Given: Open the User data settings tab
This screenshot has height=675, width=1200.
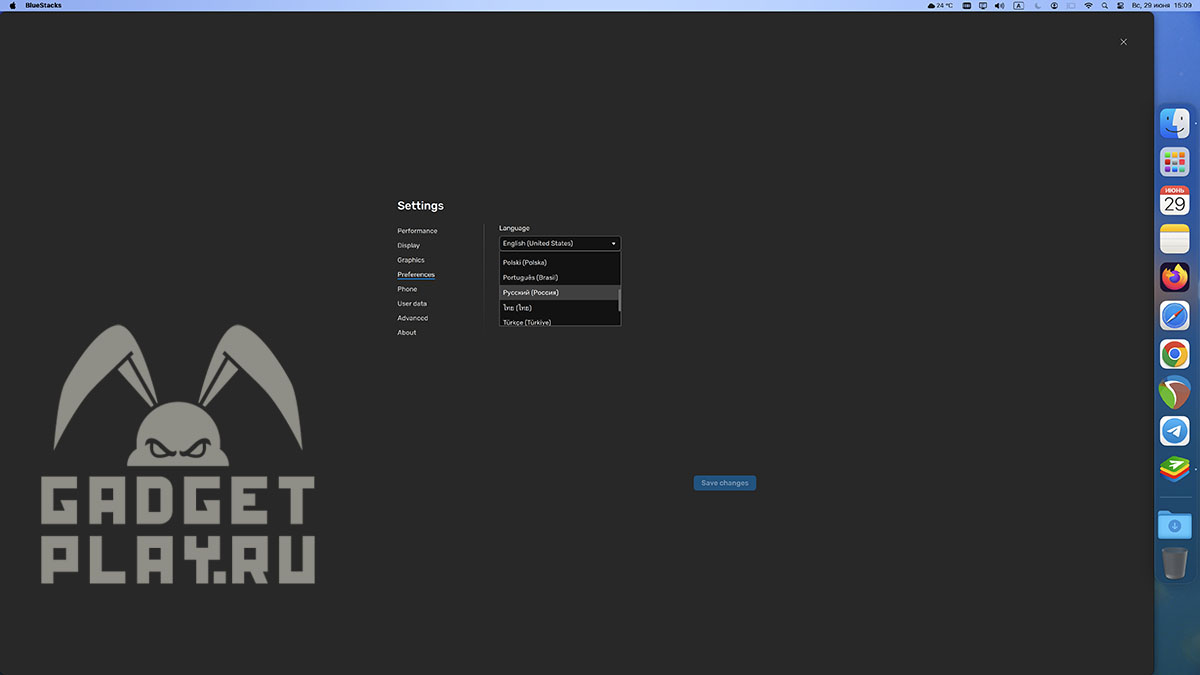Looking at the screenshot, I should click(412, 303).
